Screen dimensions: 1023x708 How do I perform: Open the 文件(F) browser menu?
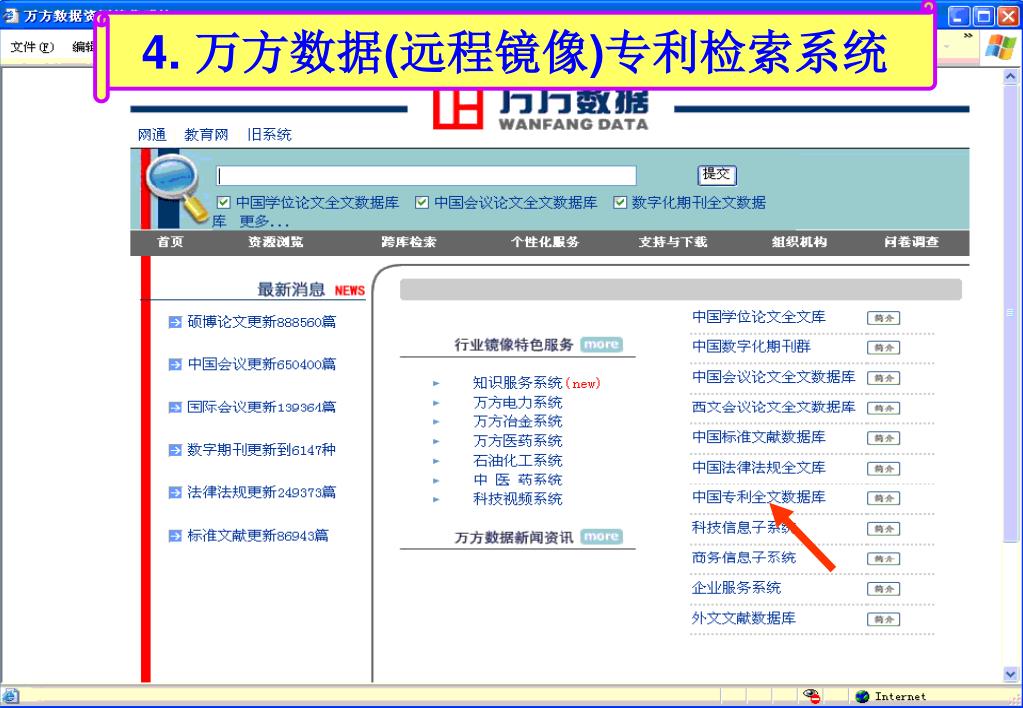32,47
